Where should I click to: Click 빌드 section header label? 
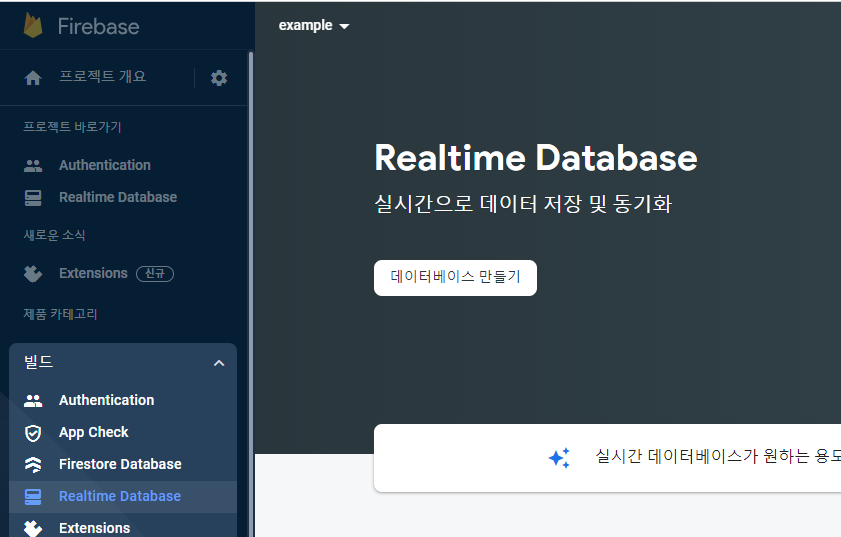(x=38, y=362)
